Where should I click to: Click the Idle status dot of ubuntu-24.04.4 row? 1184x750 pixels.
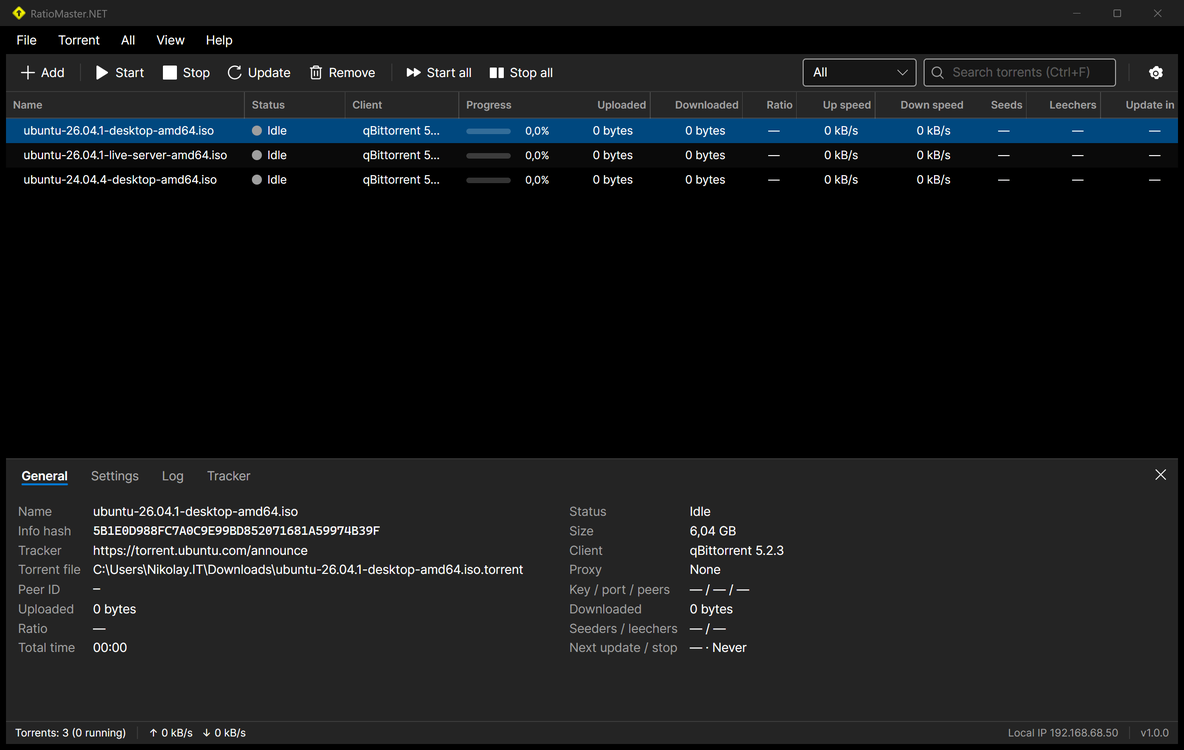257,180
